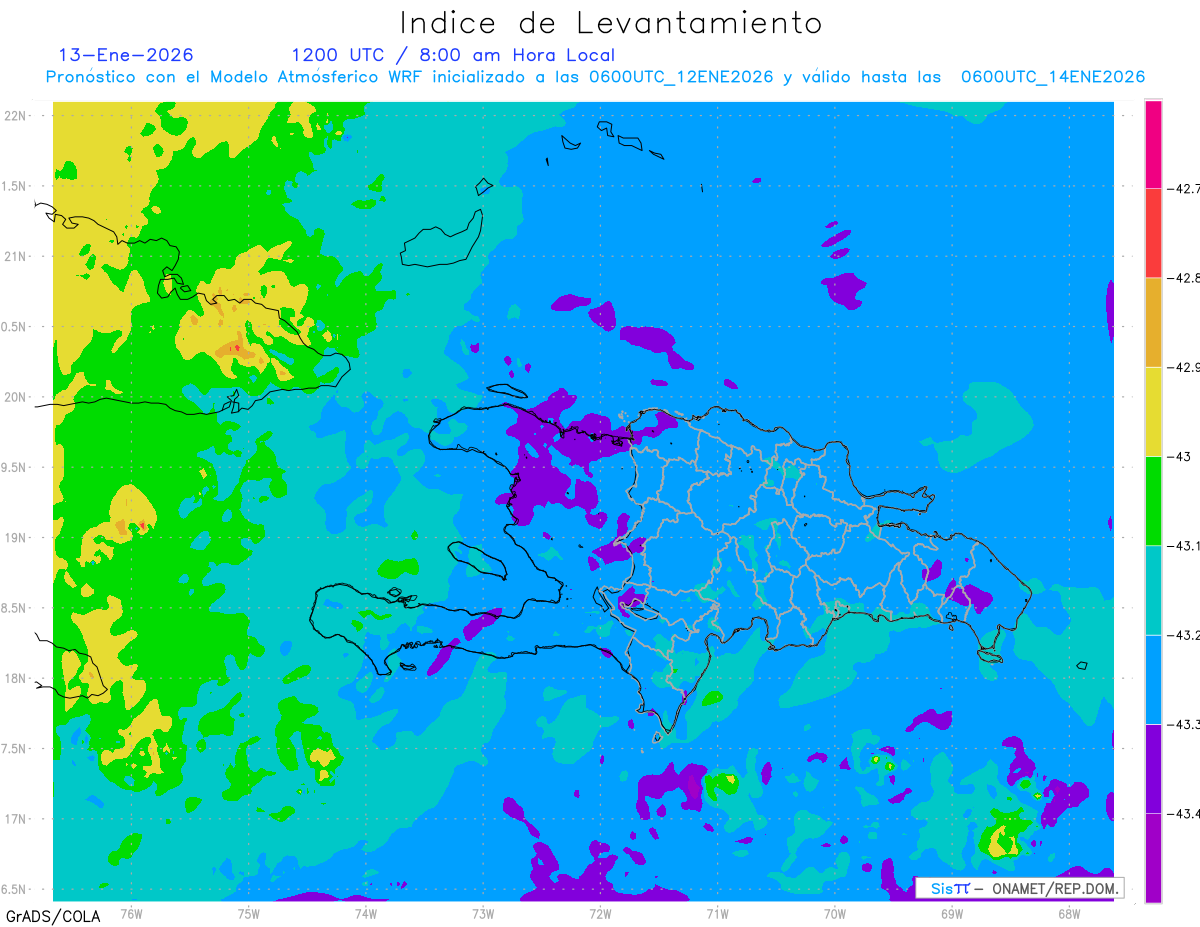Click the '70W' longitude label
Viewport: 1200px width, 927px height.
(x=835, y=913)
